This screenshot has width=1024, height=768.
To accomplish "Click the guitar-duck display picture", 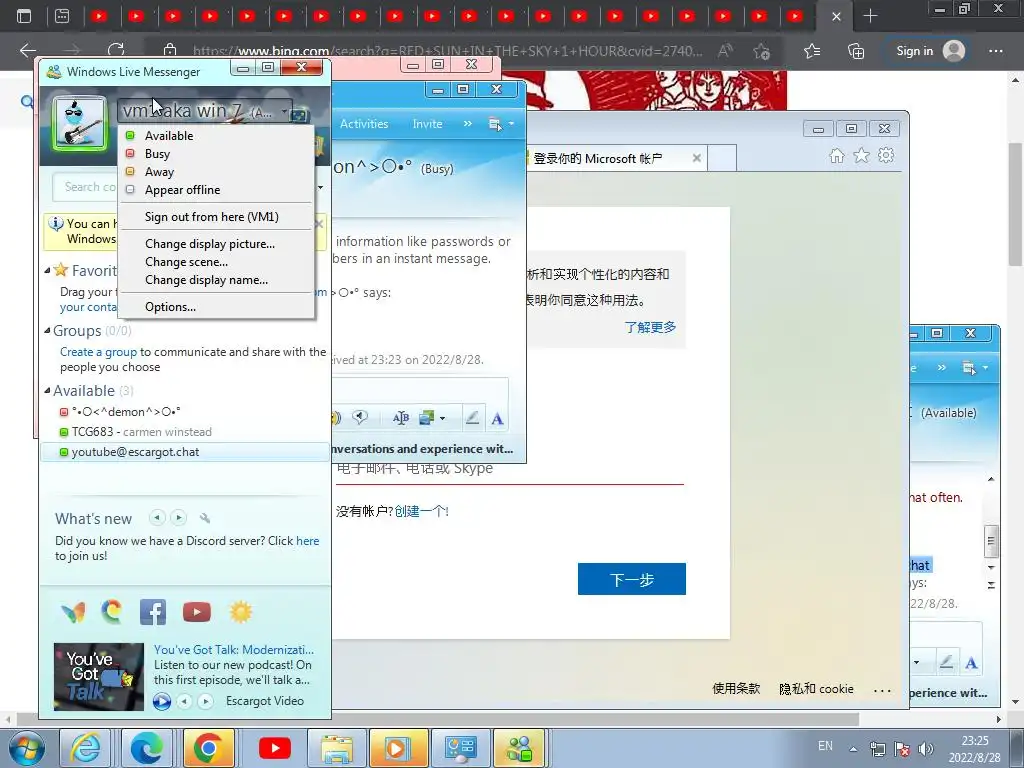I will click(x=80, y=123).
